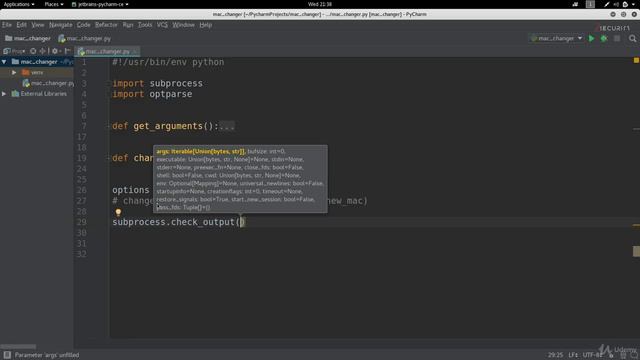640x360 pixels.
Task: Unfold the get_arguments function body
Action: click(x=227, y=126)
